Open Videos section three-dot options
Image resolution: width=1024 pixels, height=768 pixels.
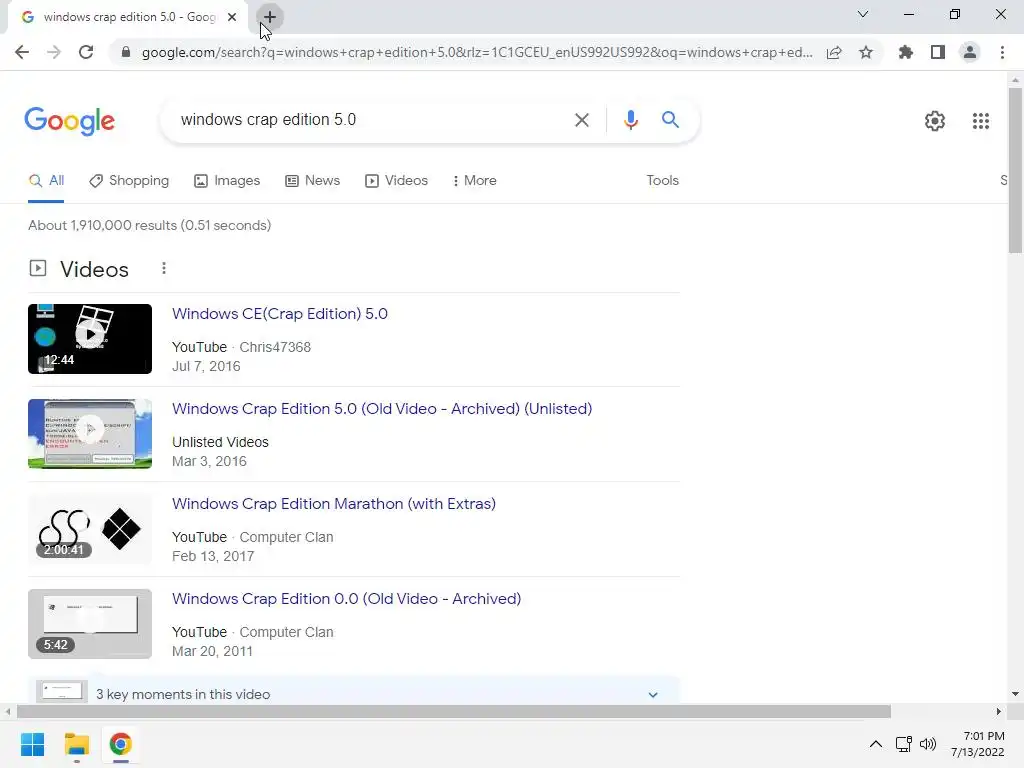click(x=164, y=268)
